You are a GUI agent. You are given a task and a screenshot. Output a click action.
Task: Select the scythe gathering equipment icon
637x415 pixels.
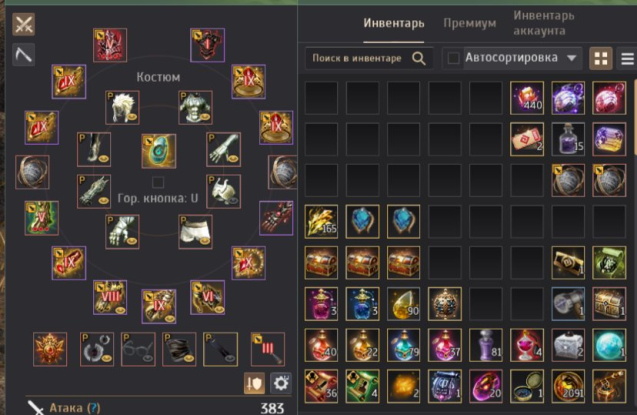(x=24, y=54)
